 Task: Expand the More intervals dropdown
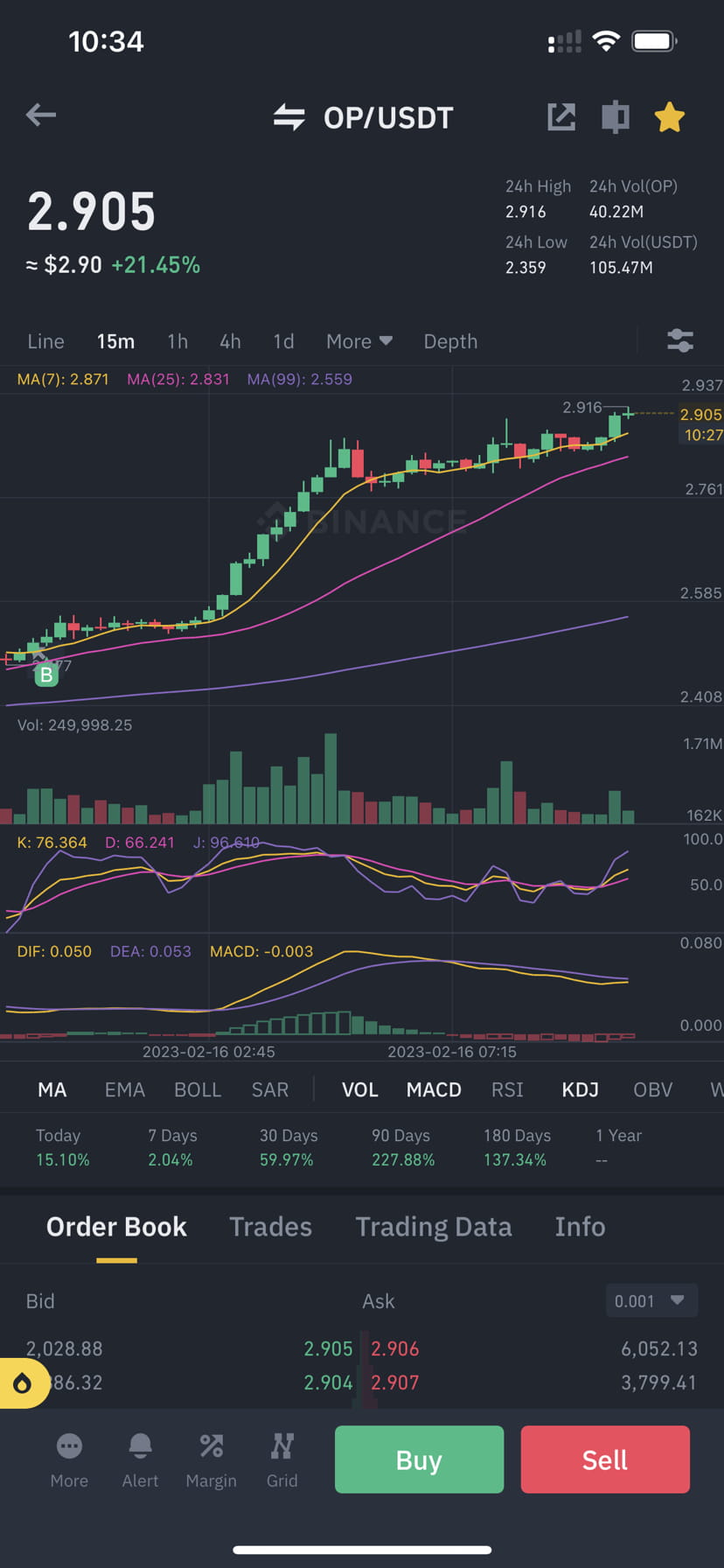coord(359,341)
